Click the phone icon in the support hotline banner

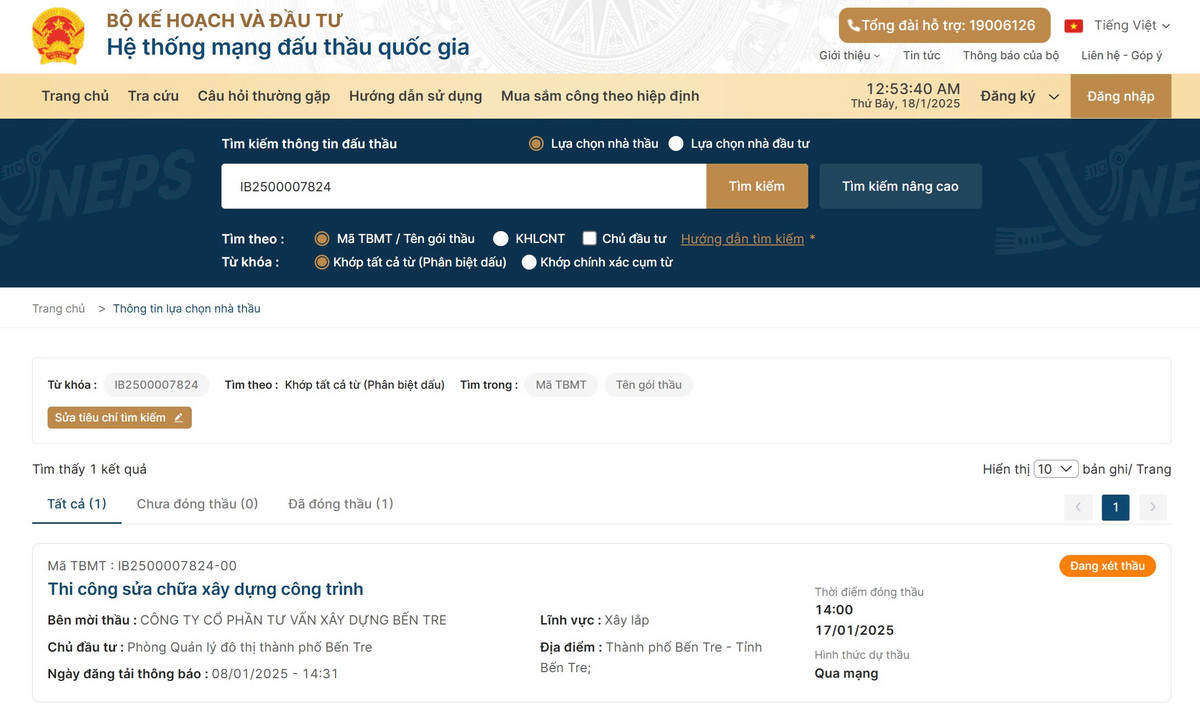point(855,25)
